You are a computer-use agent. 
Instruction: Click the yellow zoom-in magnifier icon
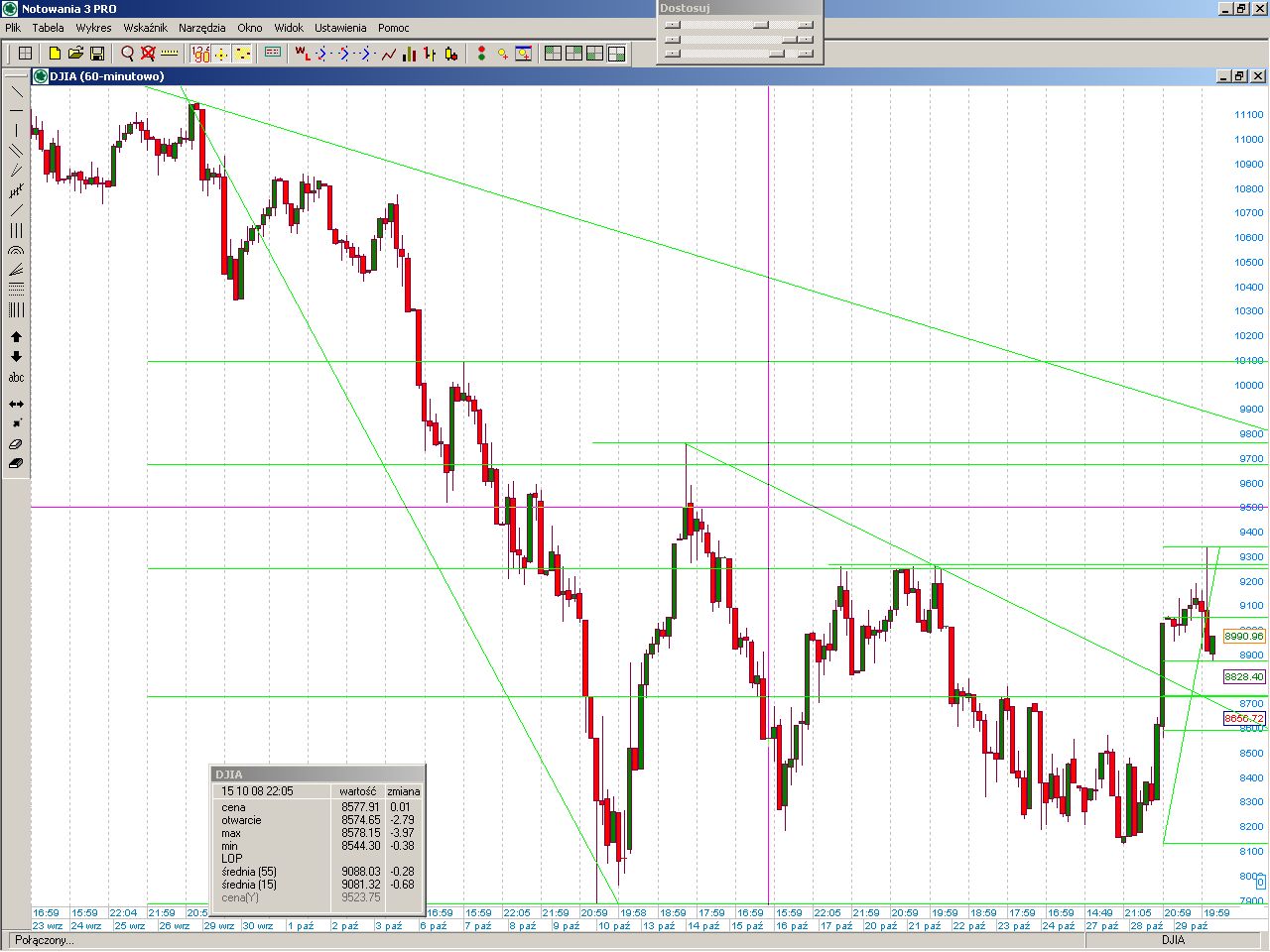coord(503,54)
